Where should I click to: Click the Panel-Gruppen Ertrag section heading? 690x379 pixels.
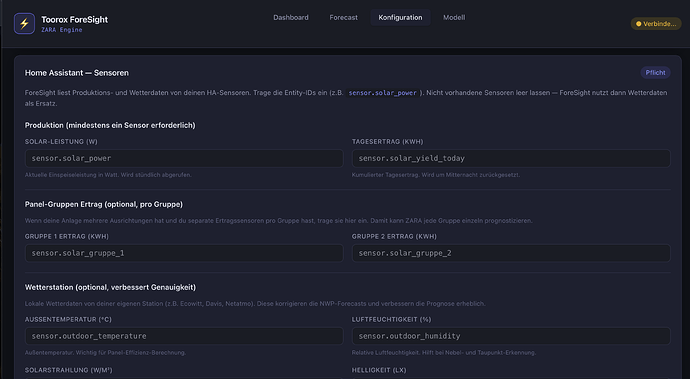(103, 204)
